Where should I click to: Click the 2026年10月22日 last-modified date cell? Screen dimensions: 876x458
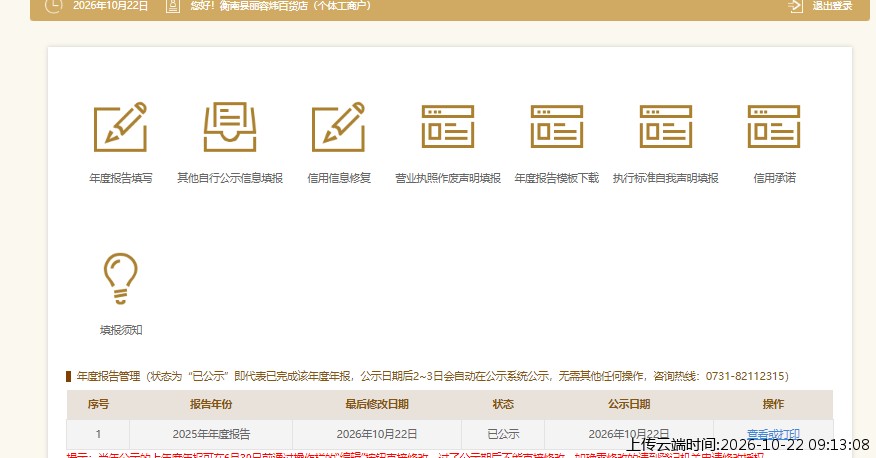pos(377,434)
